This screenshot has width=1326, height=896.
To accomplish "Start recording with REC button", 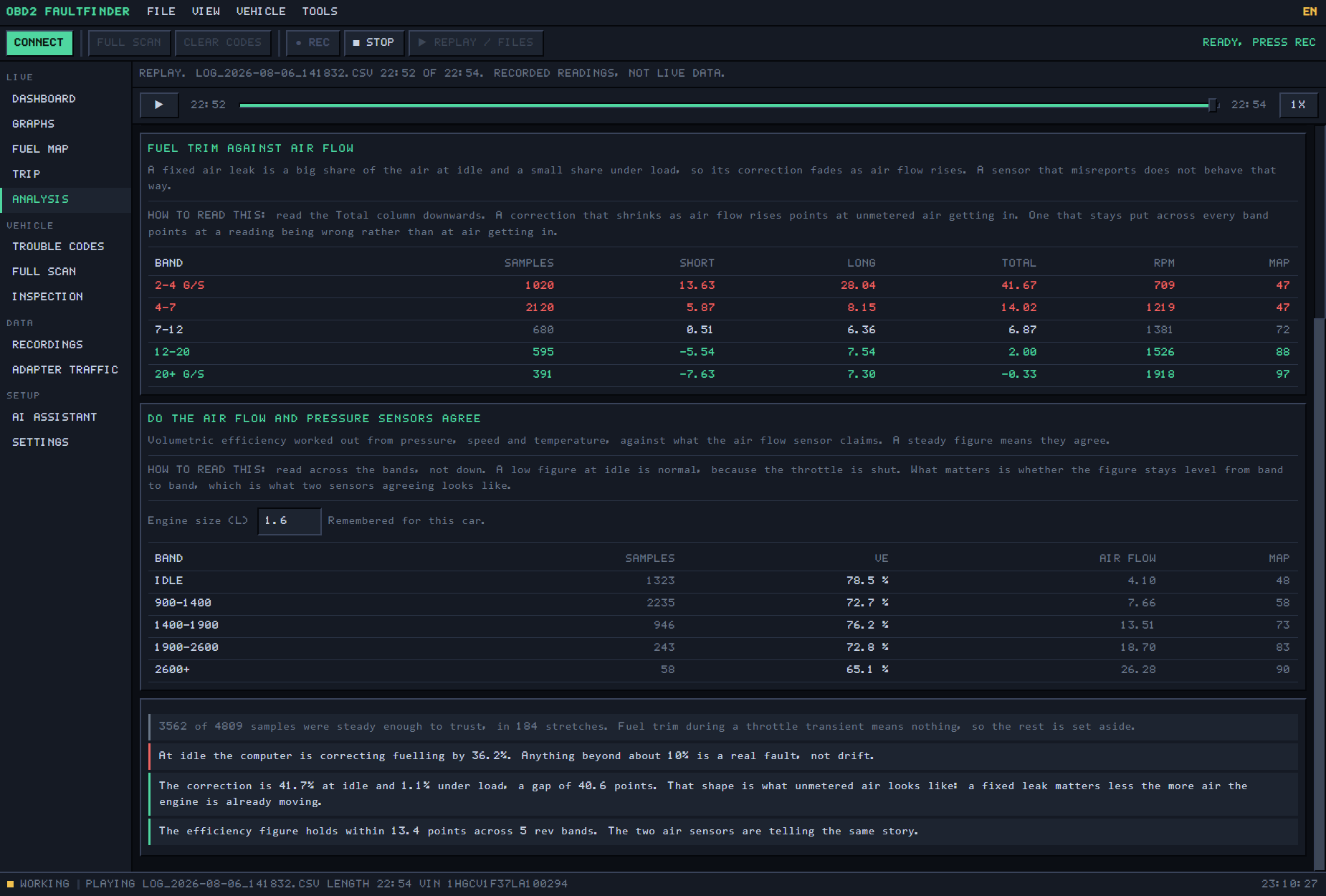I will tap(313, 42).
